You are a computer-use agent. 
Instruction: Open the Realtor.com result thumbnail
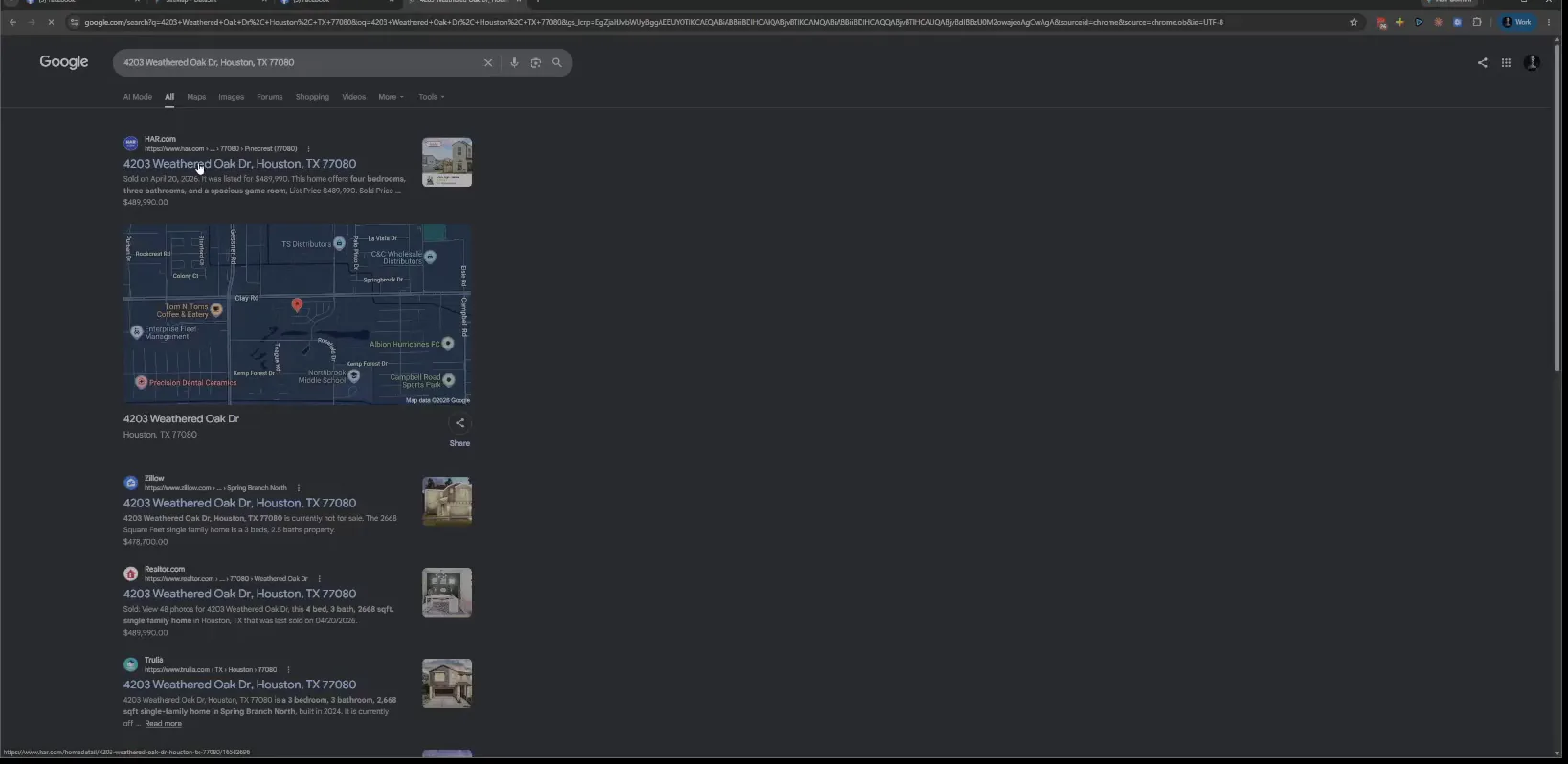(447, 593)
